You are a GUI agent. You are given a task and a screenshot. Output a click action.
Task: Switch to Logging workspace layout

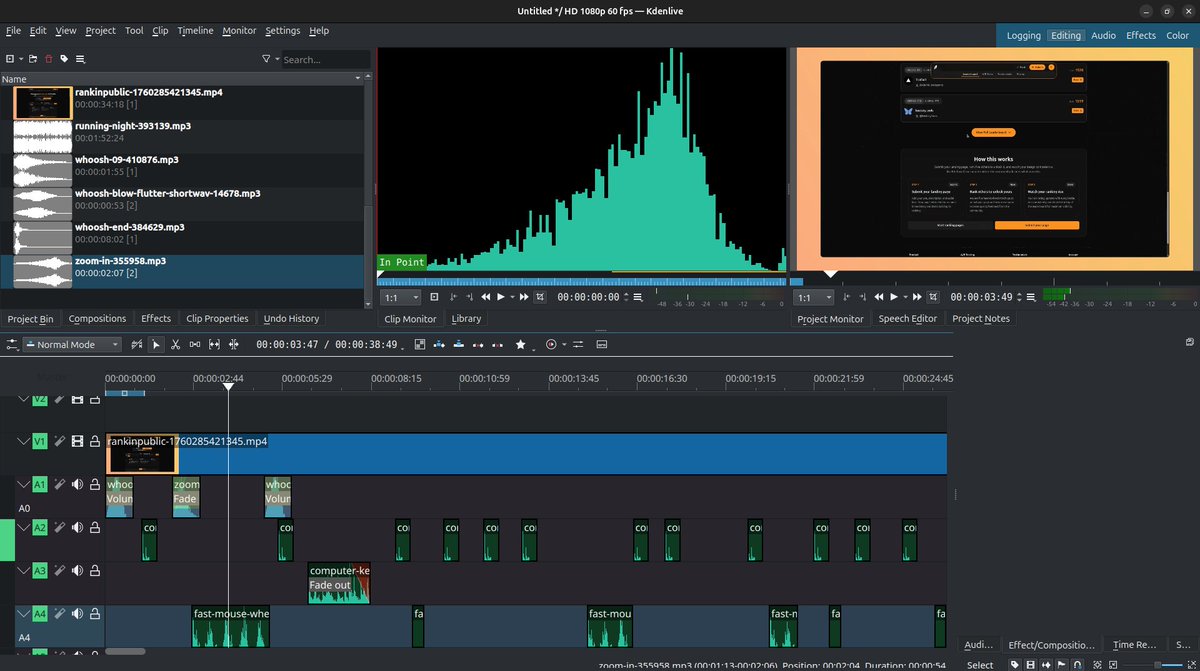tap(1023, 35)
